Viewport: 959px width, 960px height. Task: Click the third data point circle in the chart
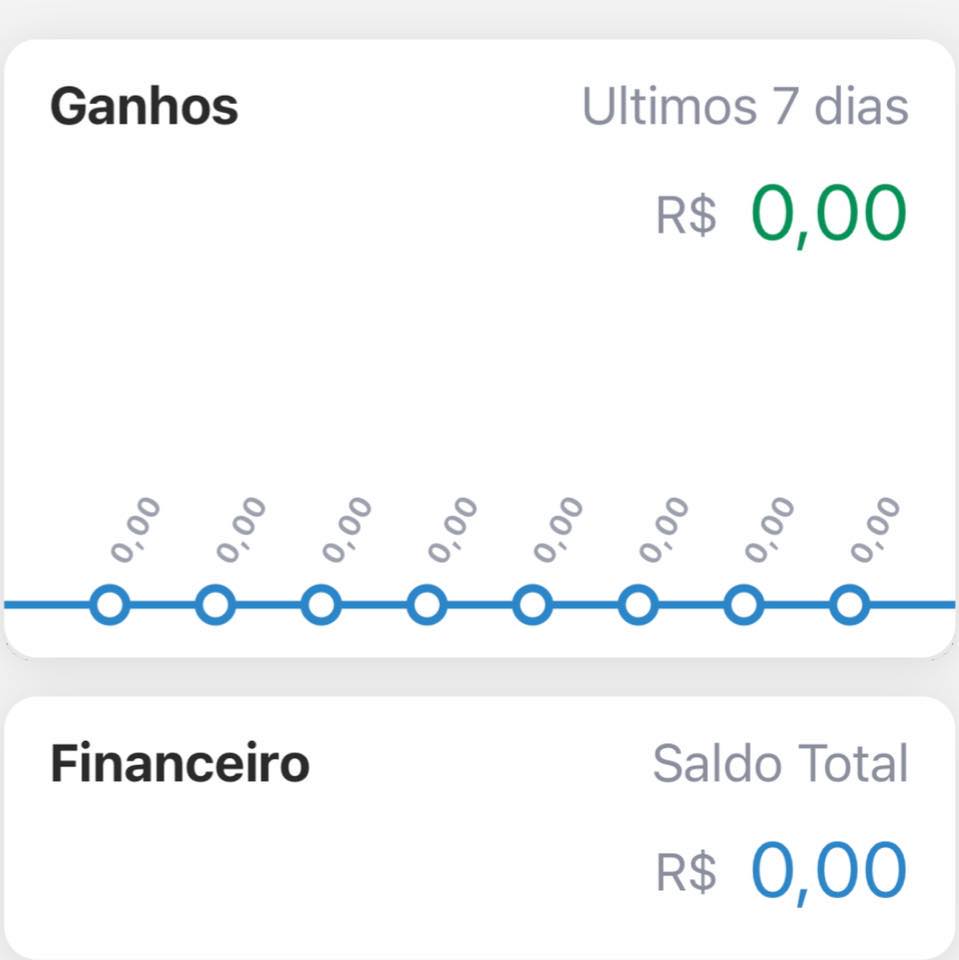point(321,605)
